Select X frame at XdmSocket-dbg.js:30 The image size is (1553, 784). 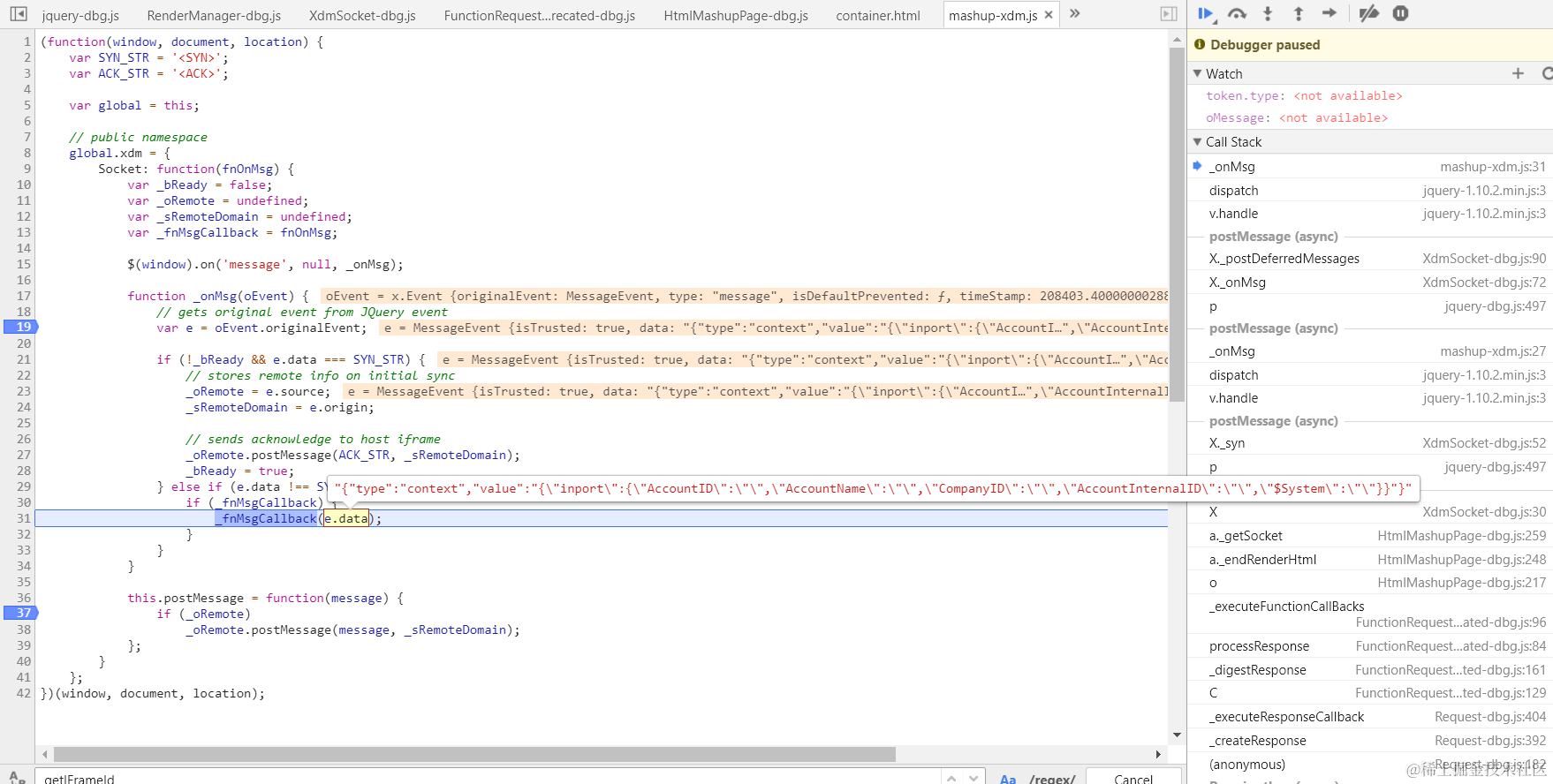point(1370,512)
